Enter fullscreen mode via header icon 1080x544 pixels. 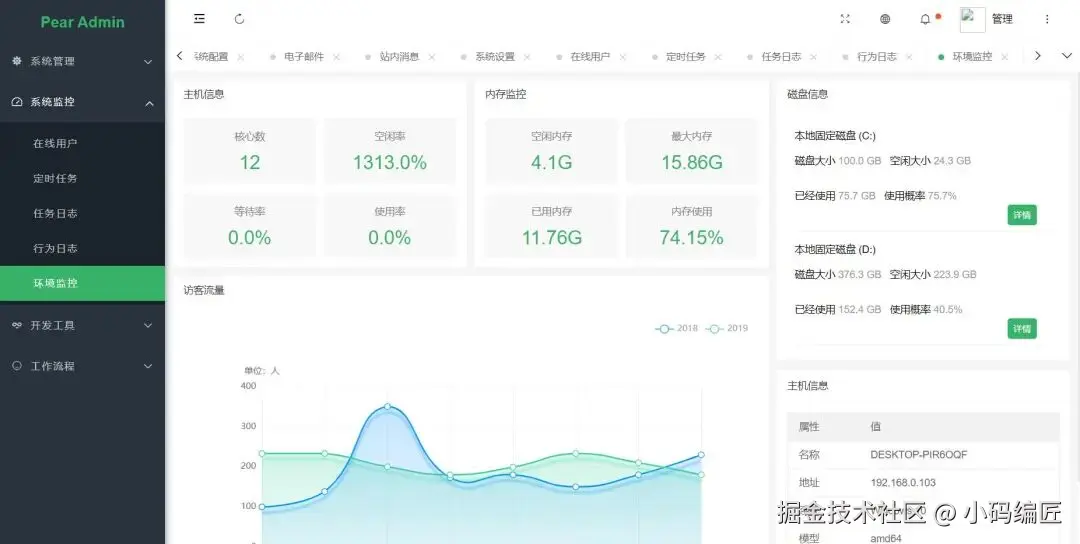point(845,19)
